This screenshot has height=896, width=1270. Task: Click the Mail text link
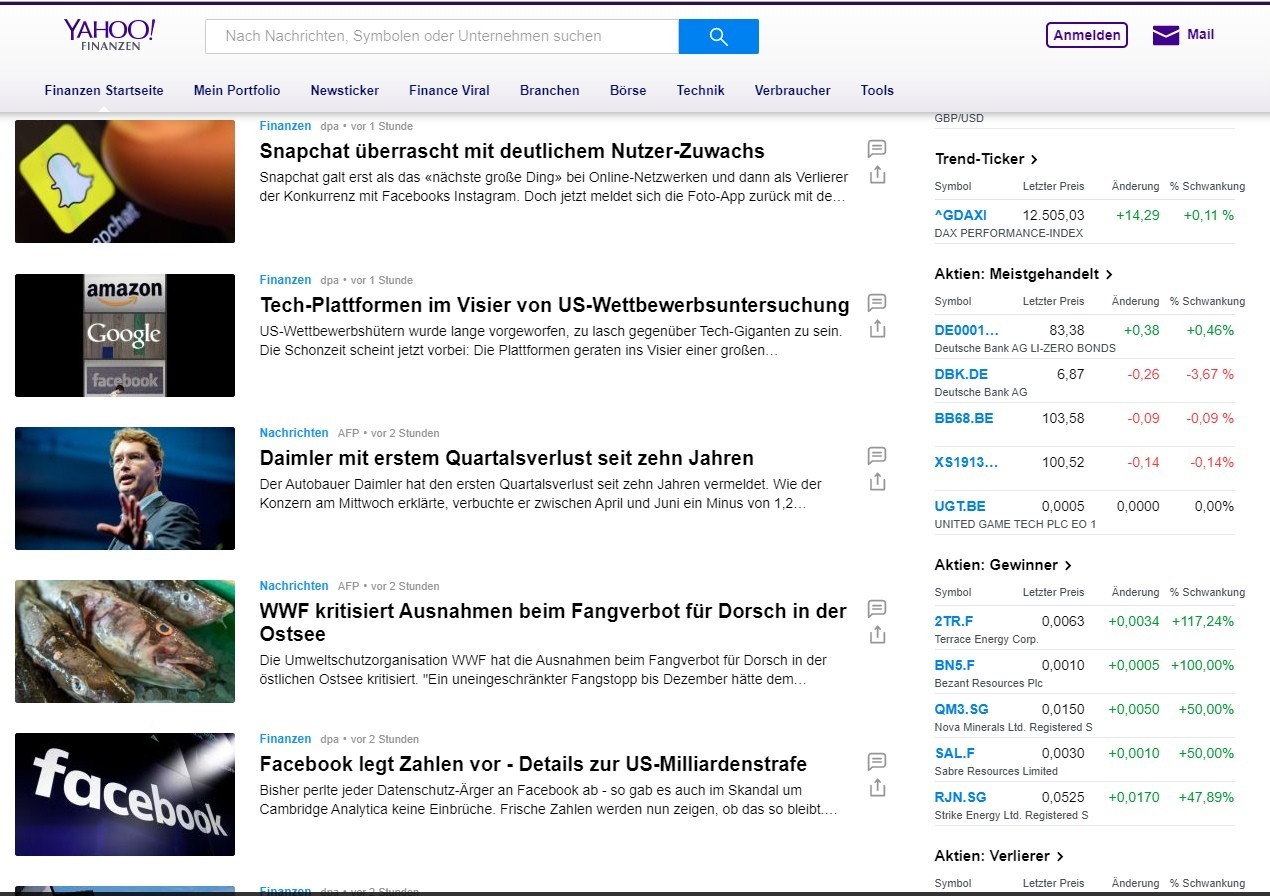(1200, 34)
